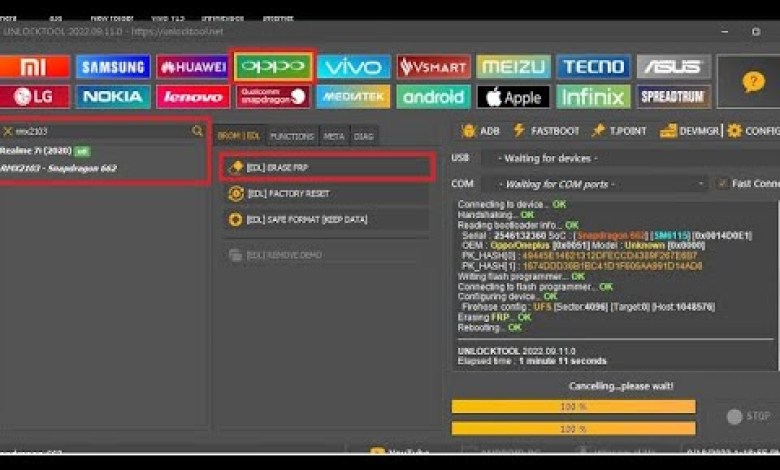The width and height of the screenshot is (780, 470).
Task: Switch to the FUNCTIONS tab
Action: (291, 136)
